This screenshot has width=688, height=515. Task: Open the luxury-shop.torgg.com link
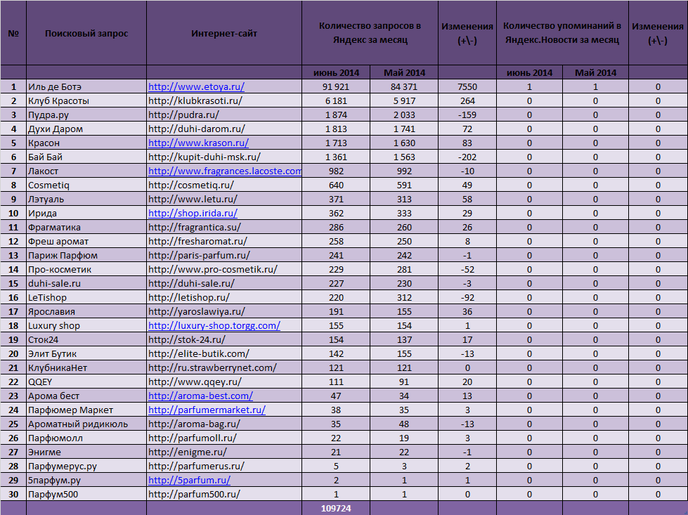(214, 325)
